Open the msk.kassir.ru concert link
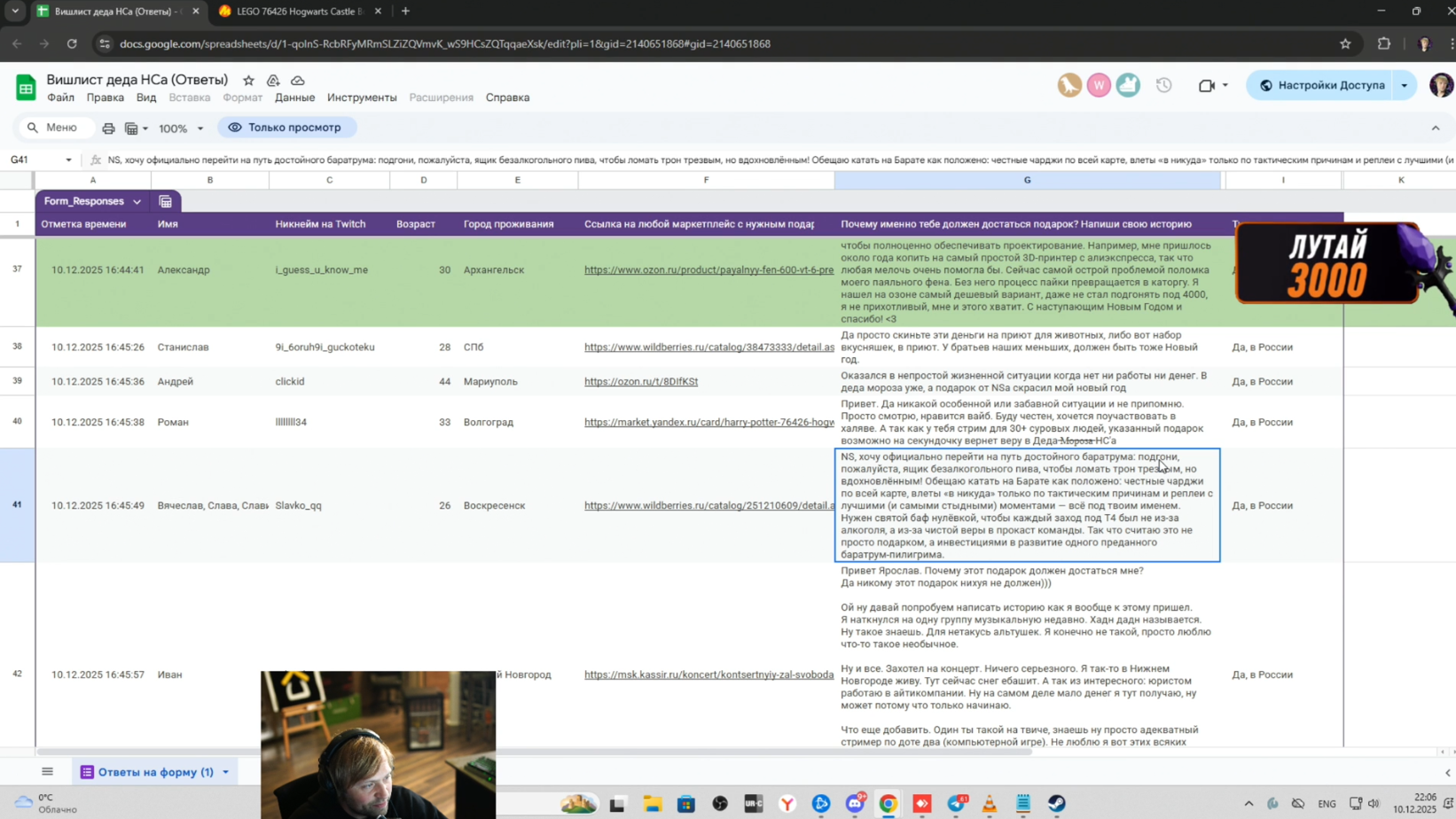Screen dimensions: 1456x819 click(708, 675)
